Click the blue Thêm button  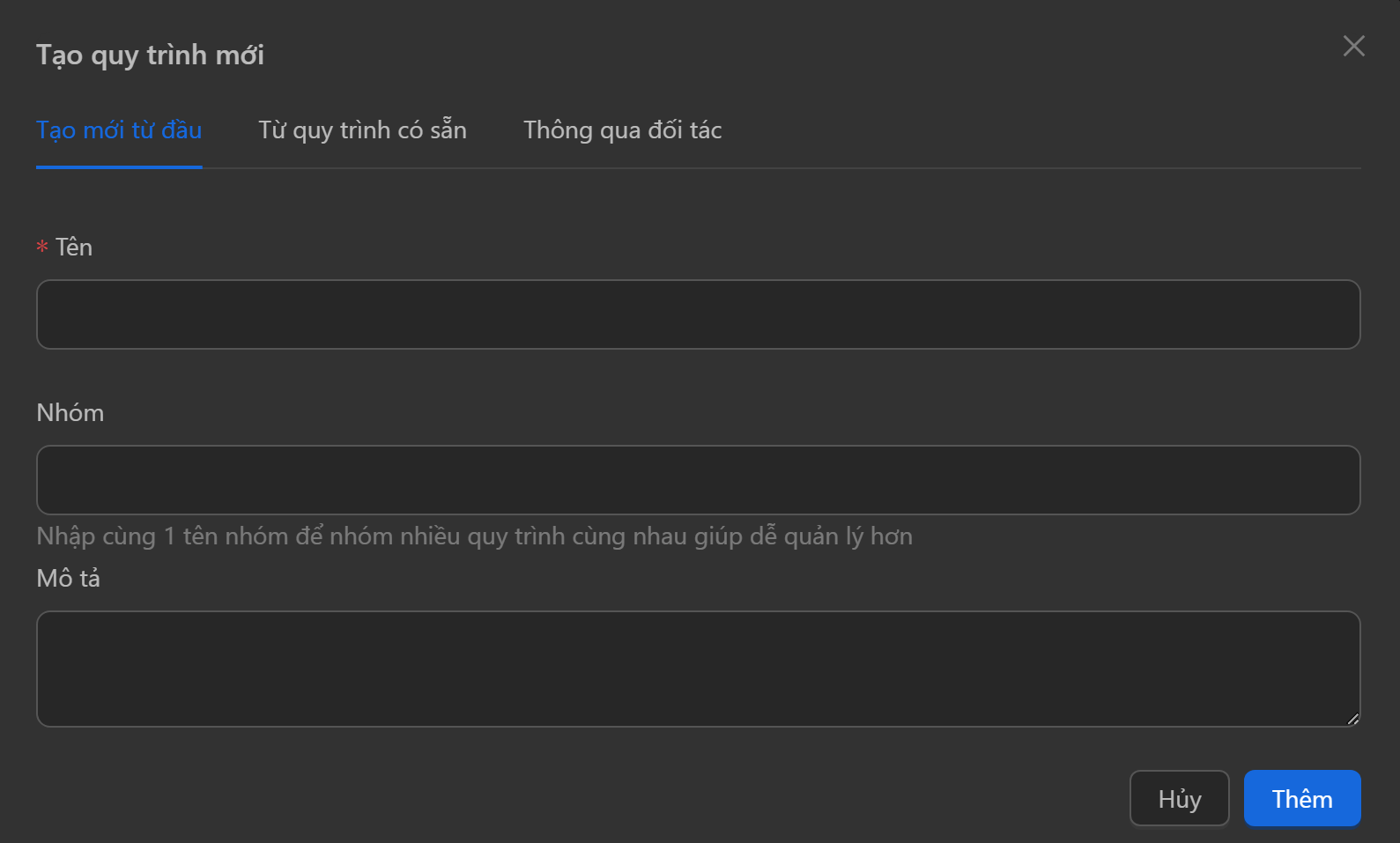(1301, 798)
